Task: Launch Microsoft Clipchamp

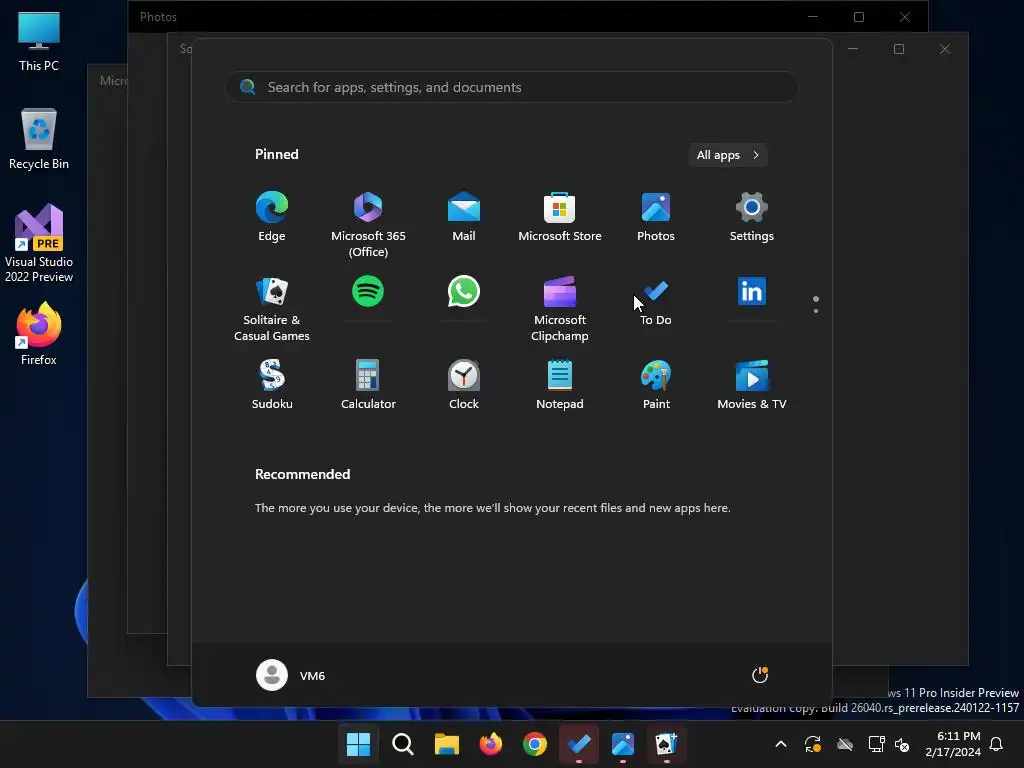Action: pos(560,308)
